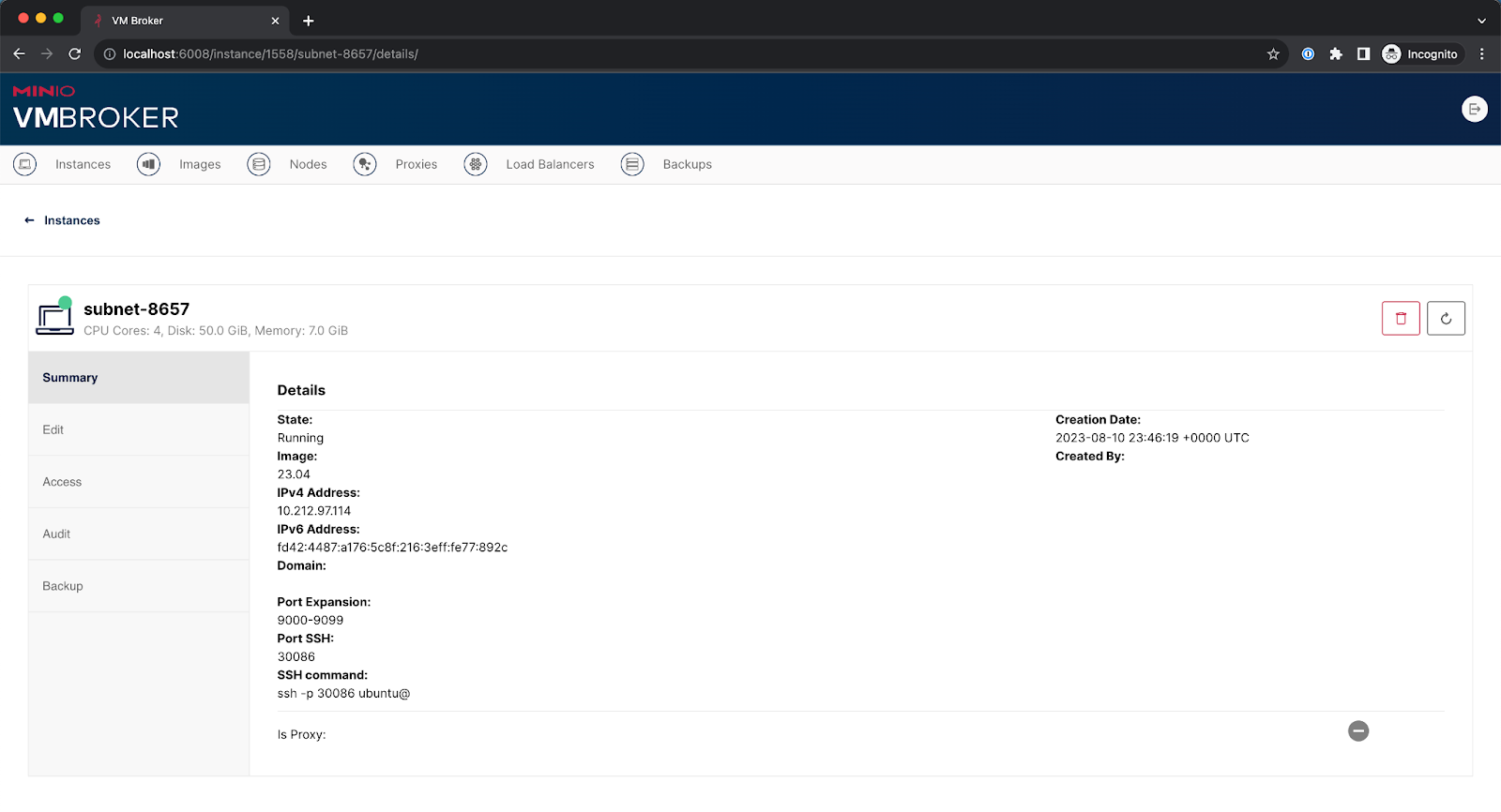Open the Access tab
1501x812 pixels.
[62, 482]
